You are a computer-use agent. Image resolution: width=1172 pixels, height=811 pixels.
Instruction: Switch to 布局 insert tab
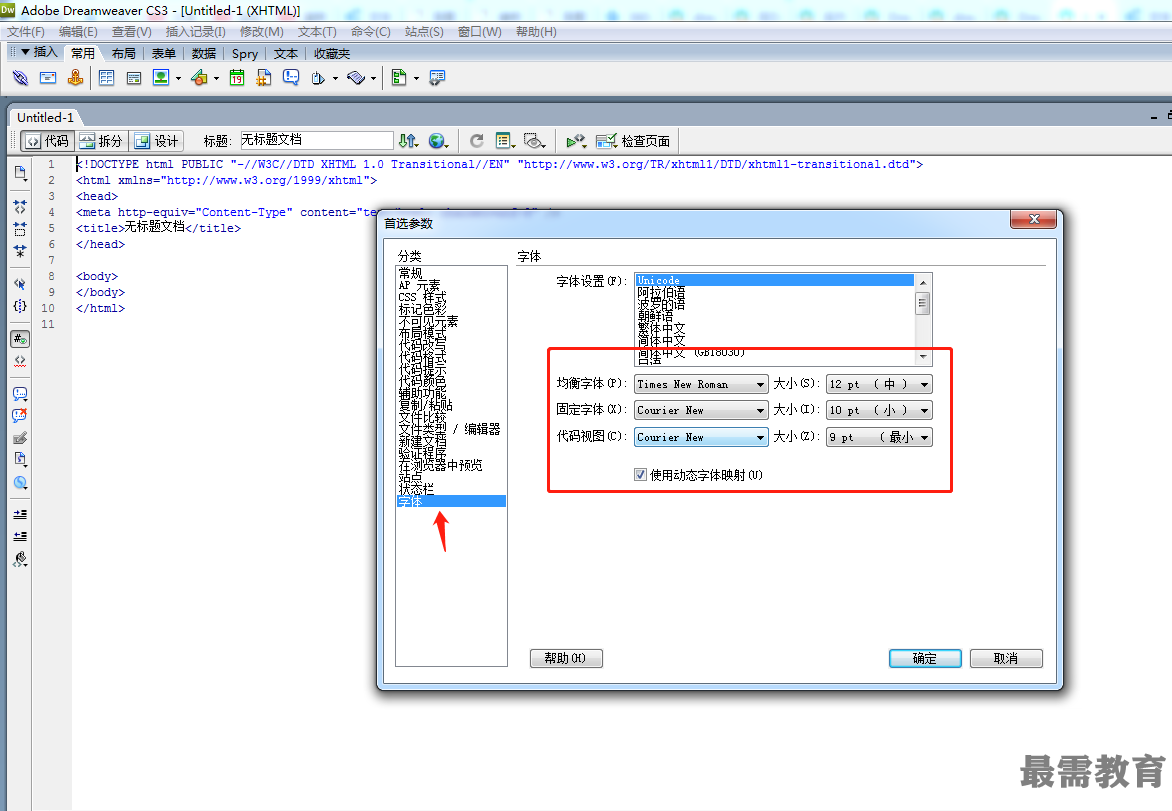pyautogui.click(x=123, y=53)
